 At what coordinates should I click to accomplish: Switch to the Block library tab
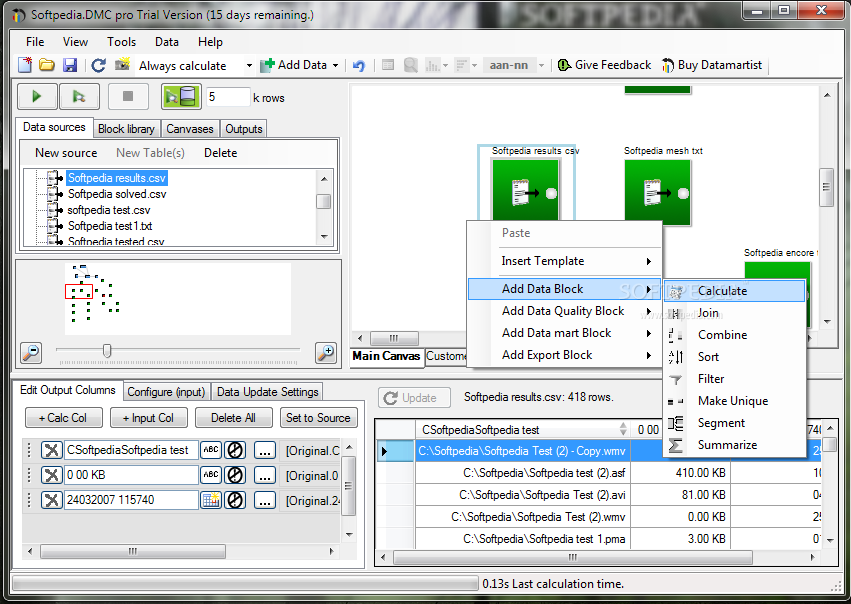(x=126, y=129)
